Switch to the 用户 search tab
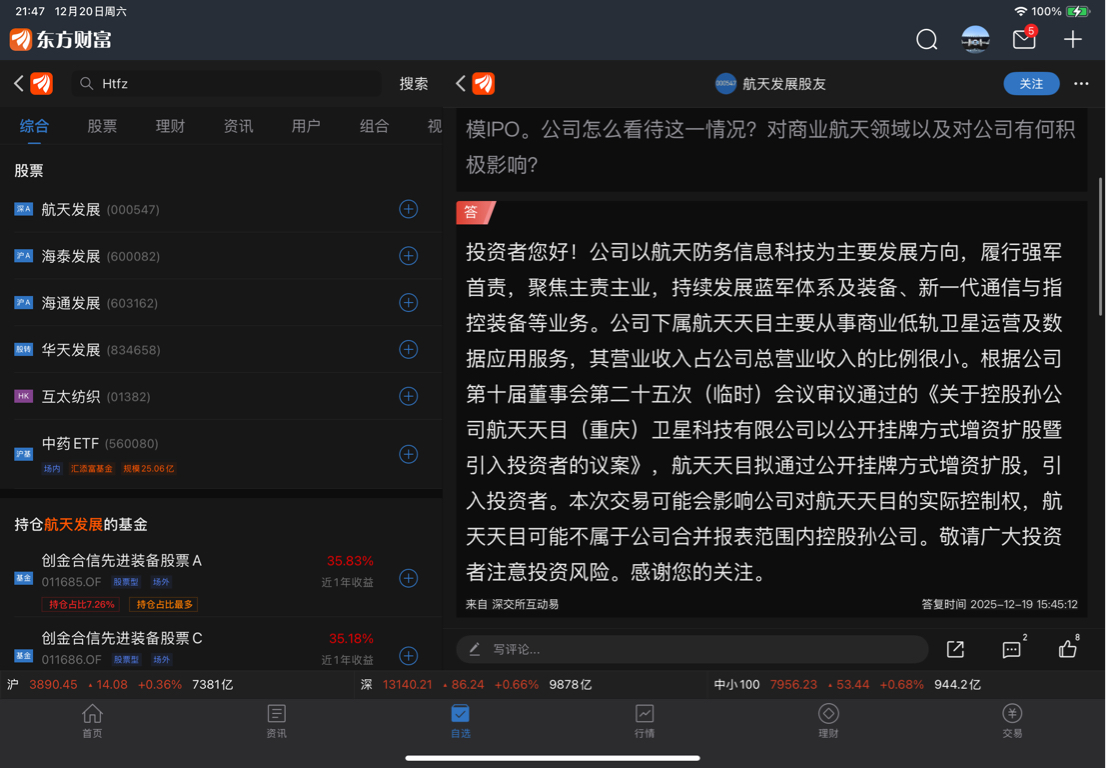The image size is (1106, 768). [305, 126]
